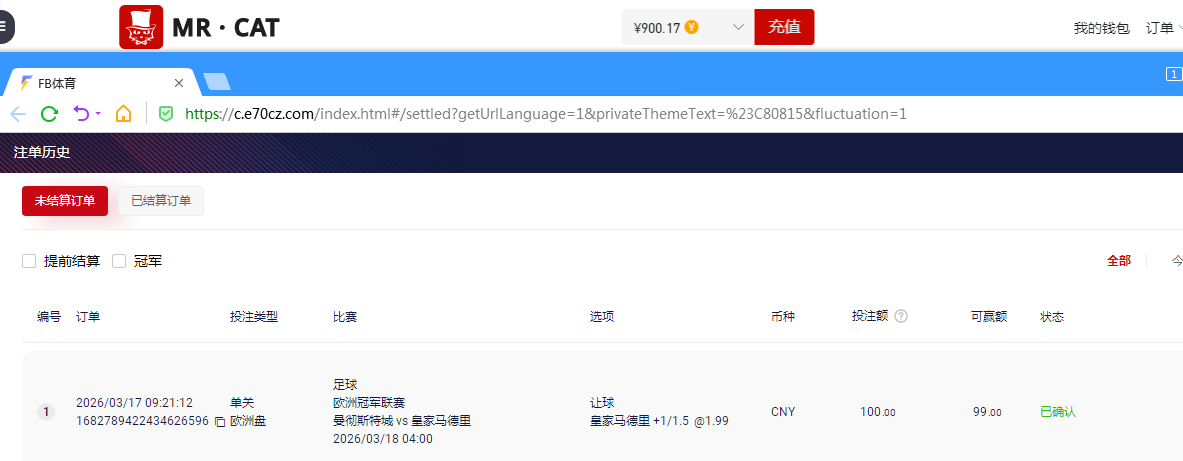Click the 投注类型 column header
The width and height of the screenshot is (1183, 461).
coord(254,317)
